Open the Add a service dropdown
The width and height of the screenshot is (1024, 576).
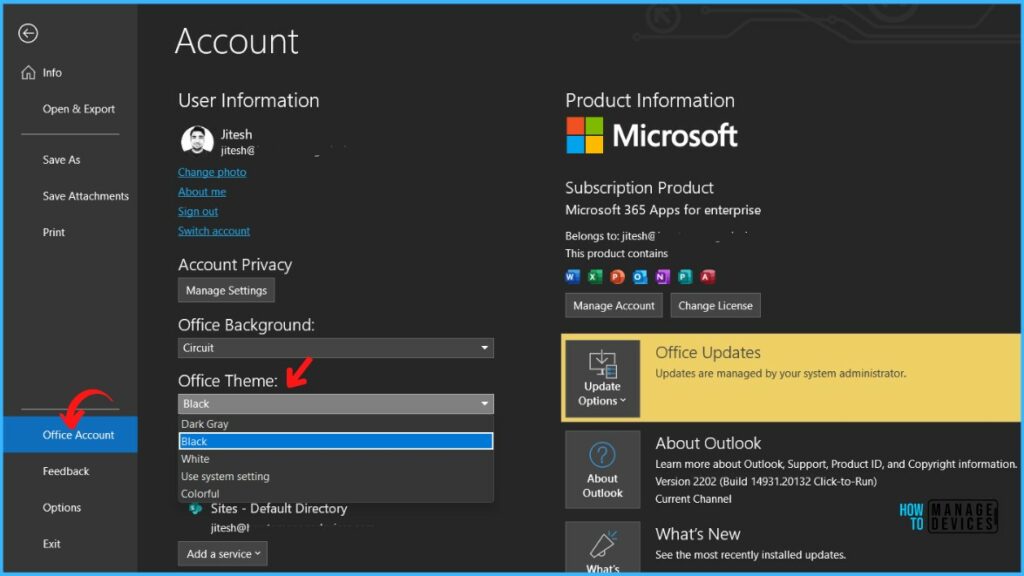223,553
